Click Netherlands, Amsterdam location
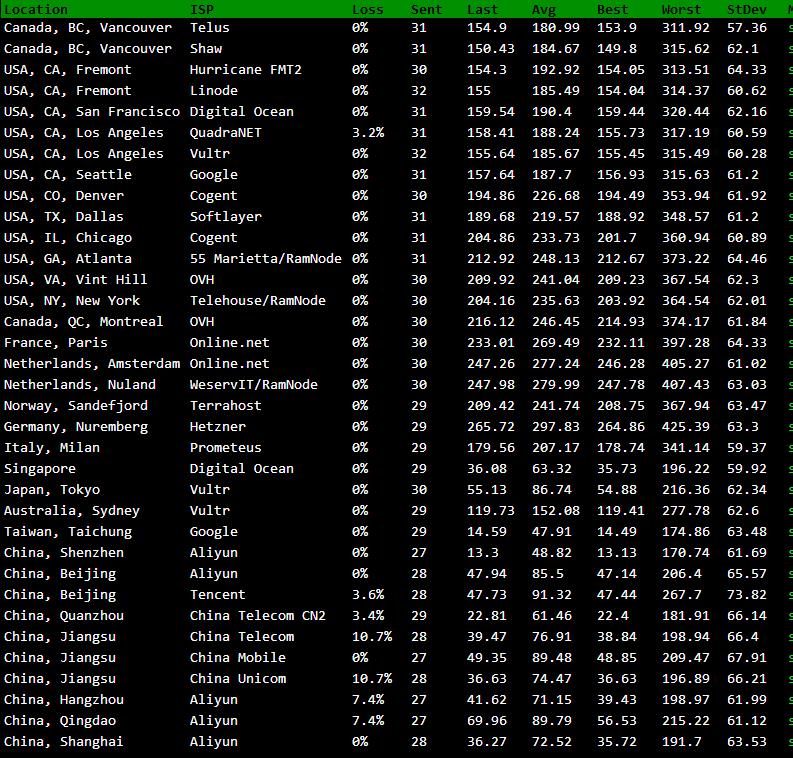The height and width of the screenshot is (758, 793). click(92, 363)
